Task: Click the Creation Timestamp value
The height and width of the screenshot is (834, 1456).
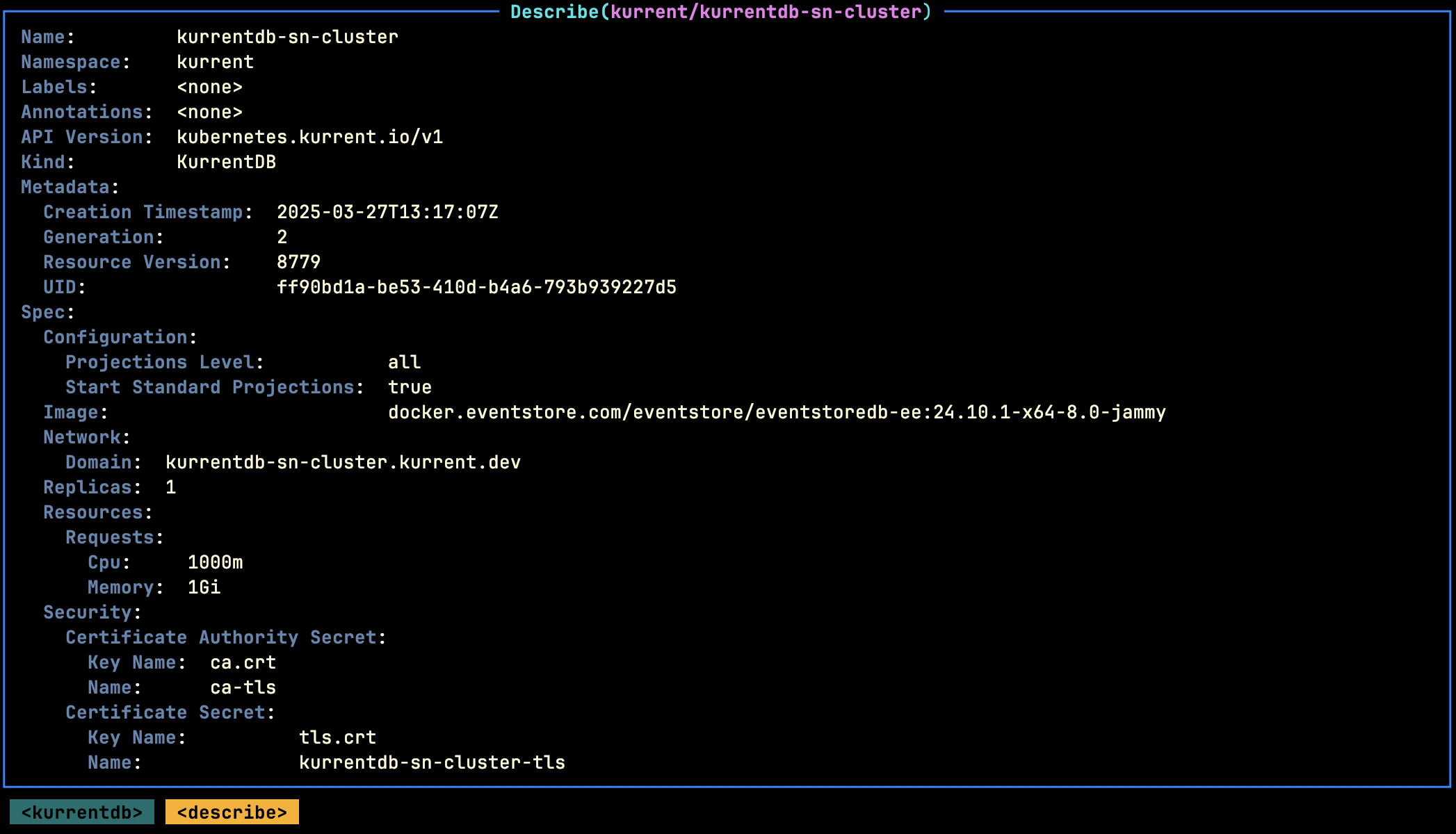Action: click(387, 212)
